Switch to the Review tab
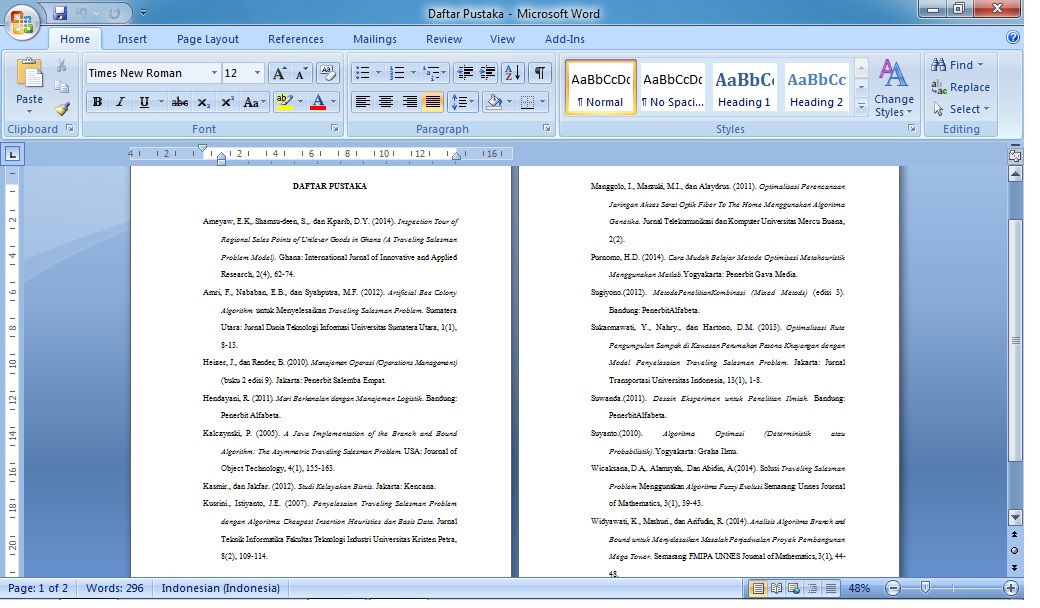Image resolution: width=1040 pixels, height=608 pixels. click(x=444, y=39)
